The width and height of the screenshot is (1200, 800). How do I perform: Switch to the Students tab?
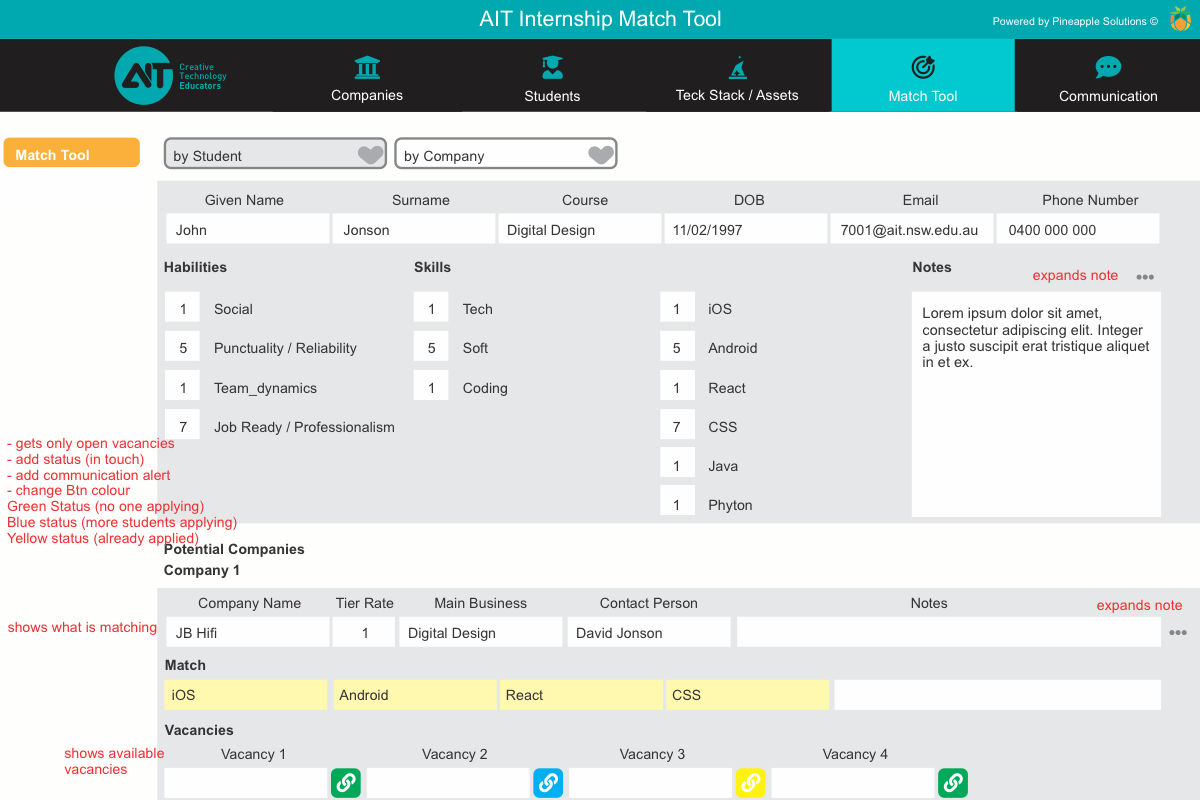coord(552,78)
